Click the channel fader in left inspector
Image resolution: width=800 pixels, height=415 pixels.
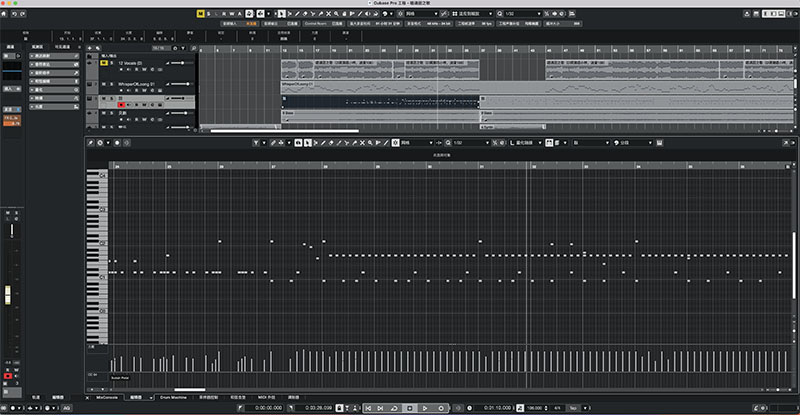click(8, 295)
